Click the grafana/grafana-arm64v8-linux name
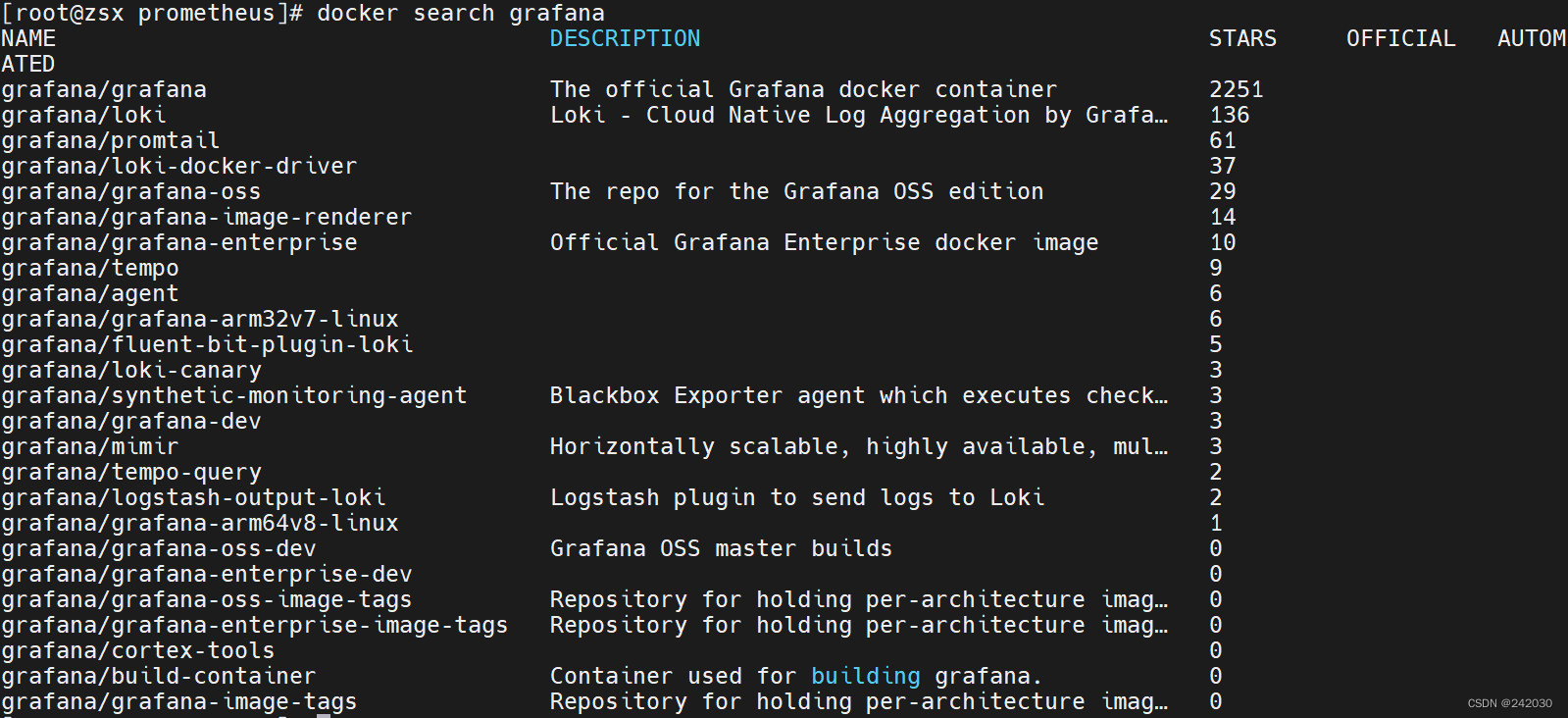The height and width of the screenshot is (718, 1568). tap(200, 524)
